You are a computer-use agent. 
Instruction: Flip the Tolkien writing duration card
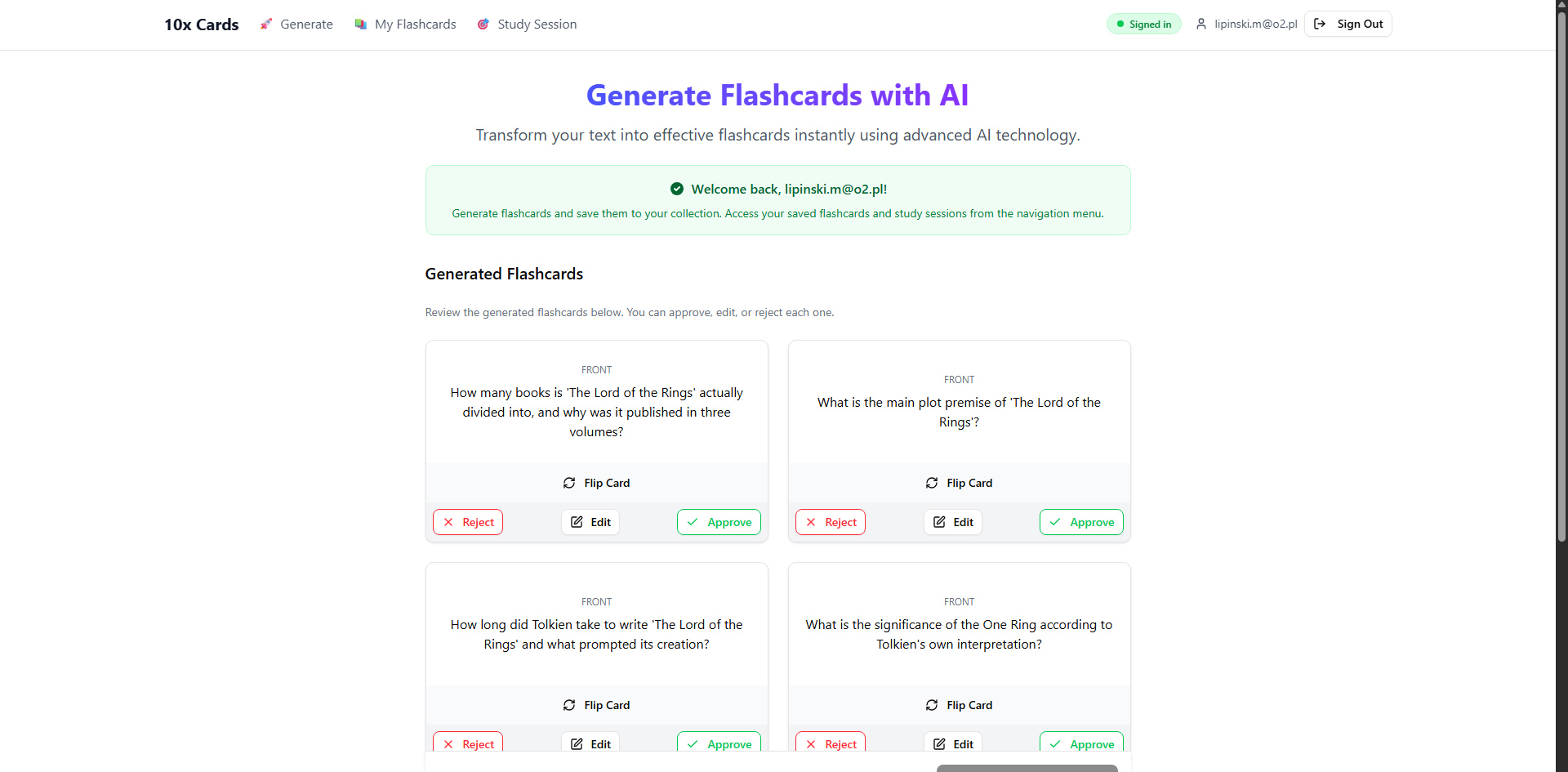click(596, 705)
